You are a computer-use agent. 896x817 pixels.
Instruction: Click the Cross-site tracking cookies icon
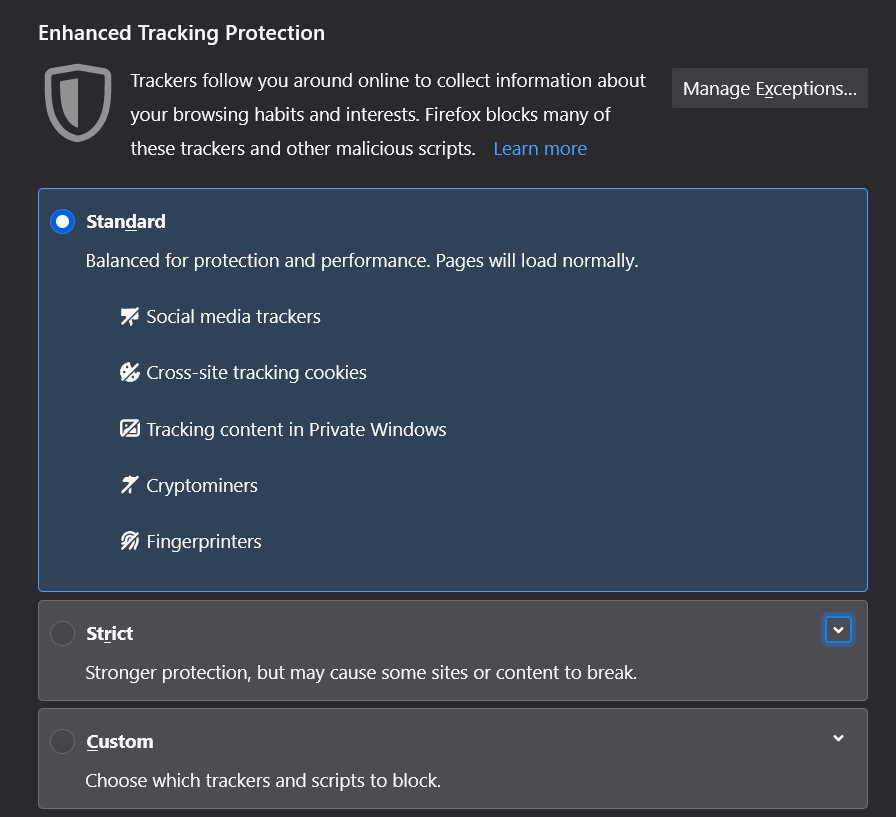[129, 373]
